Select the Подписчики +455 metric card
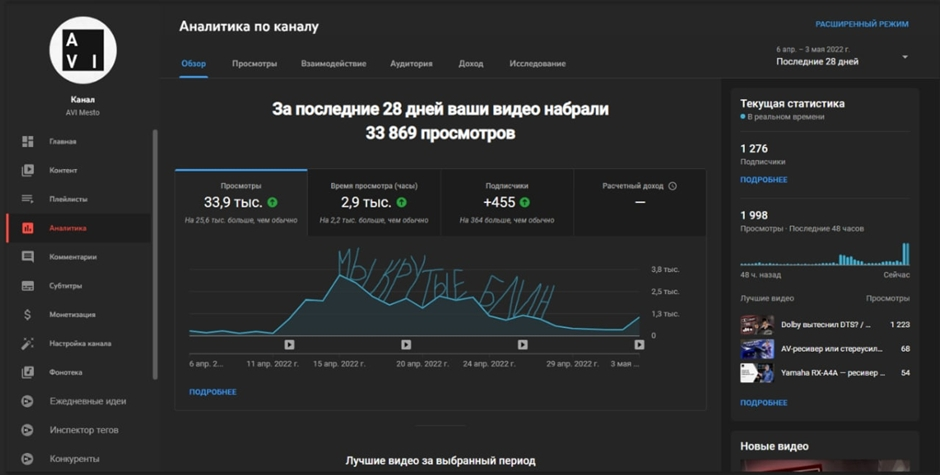The image size is (940, 475). 507,203
